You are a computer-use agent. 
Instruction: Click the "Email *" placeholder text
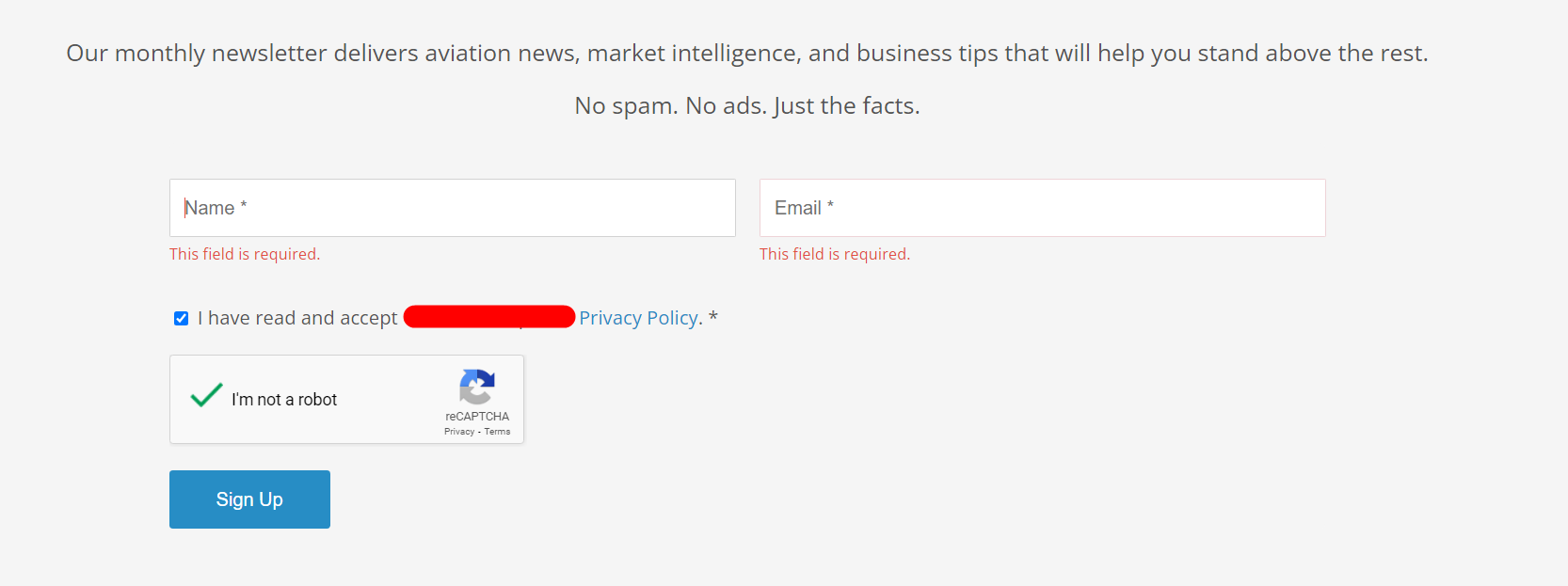805,208
